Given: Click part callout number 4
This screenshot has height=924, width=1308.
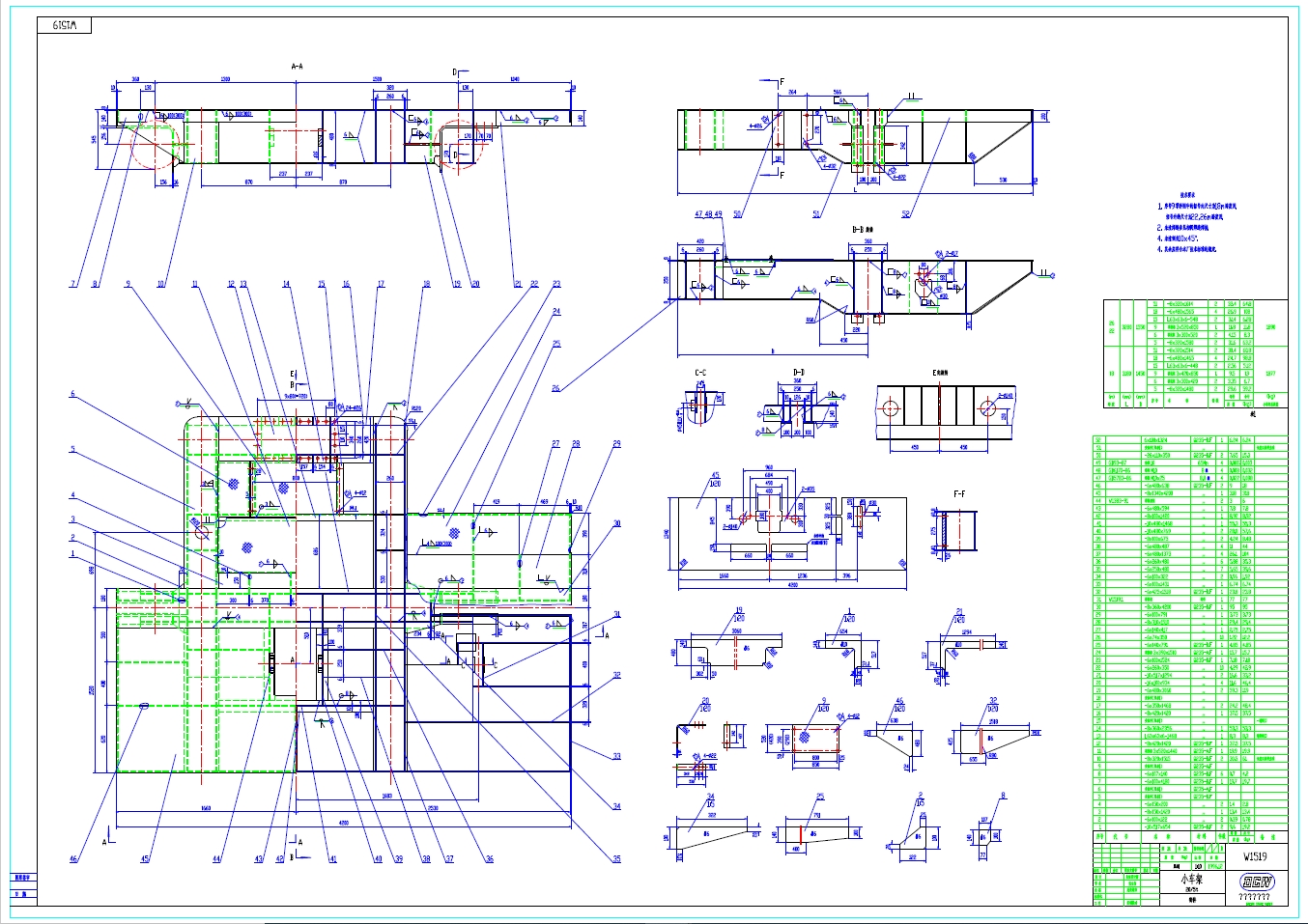Looking at the screenshot, I should click(x=72, y=495).
